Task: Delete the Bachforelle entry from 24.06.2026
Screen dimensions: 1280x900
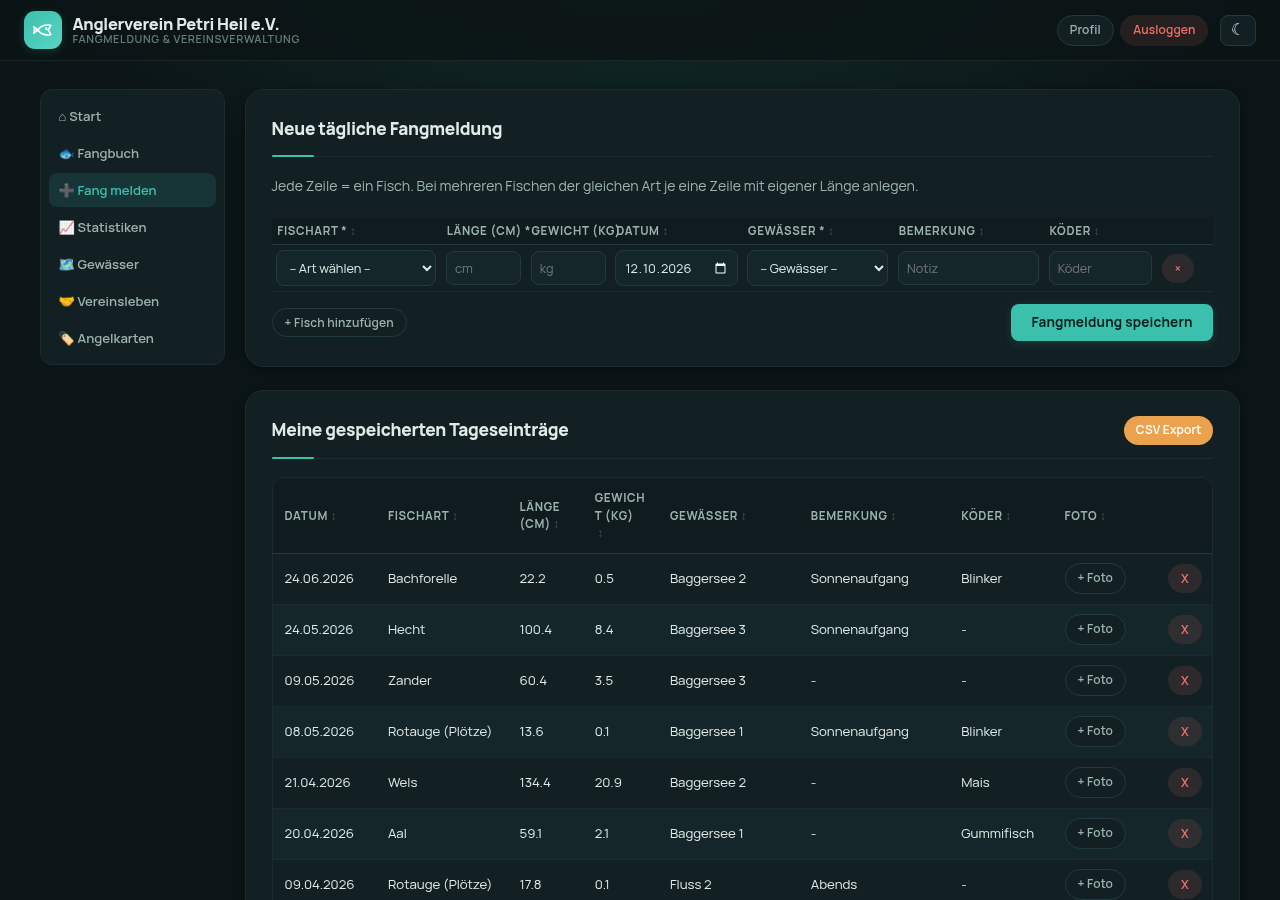Action: (x=1185, y=578)
